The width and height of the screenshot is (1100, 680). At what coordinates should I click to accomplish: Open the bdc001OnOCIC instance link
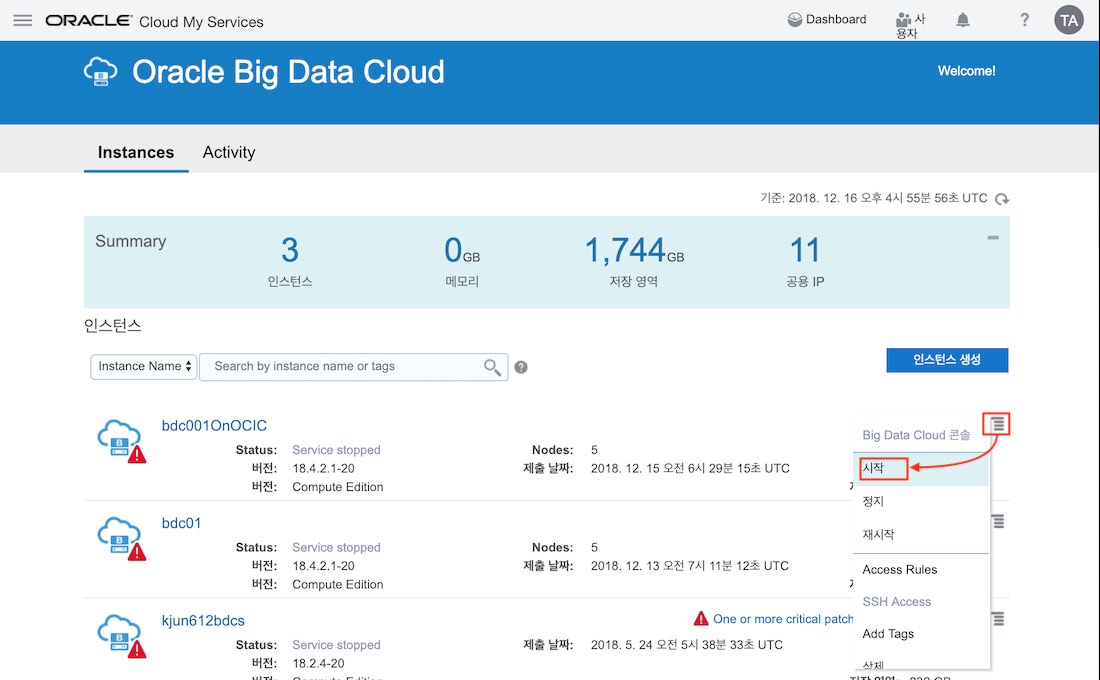pos(214,426)
